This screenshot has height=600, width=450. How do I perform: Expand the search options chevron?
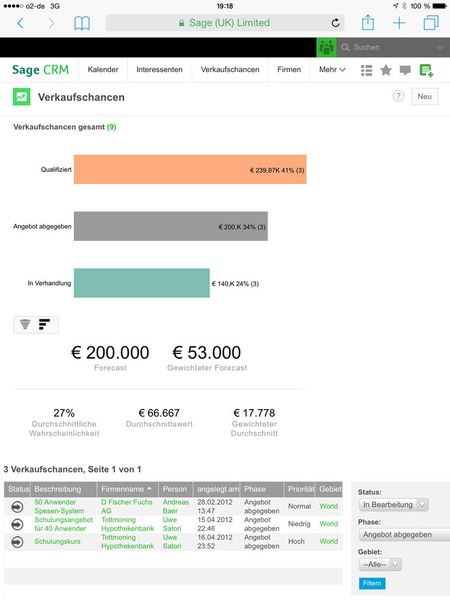click(440, 47)
